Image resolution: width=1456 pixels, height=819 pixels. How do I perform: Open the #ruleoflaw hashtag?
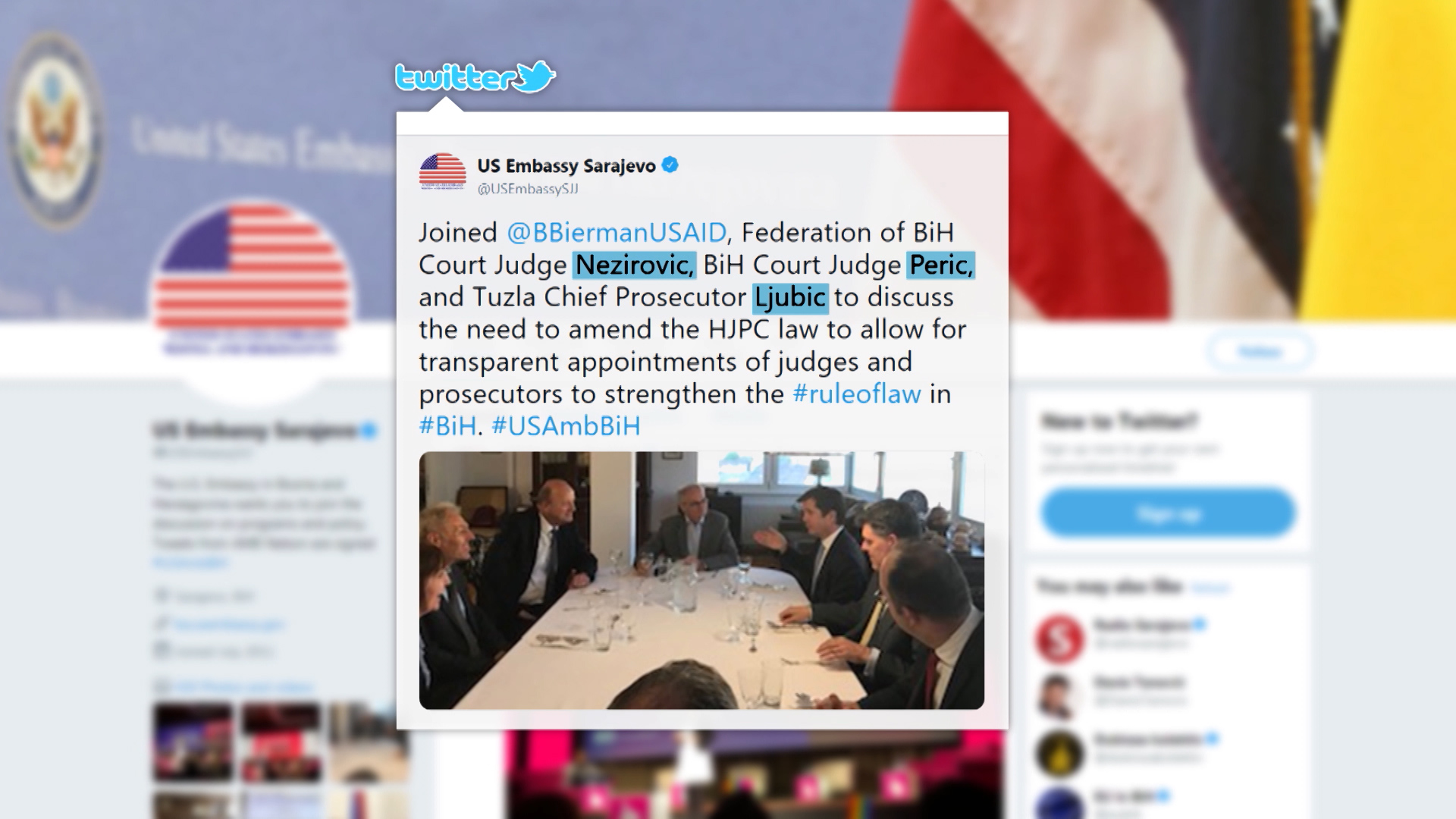857,394
